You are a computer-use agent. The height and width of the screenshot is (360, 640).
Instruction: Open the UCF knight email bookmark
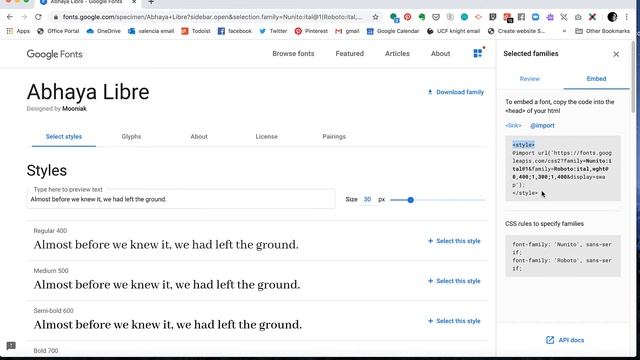[x=453, y=31]
